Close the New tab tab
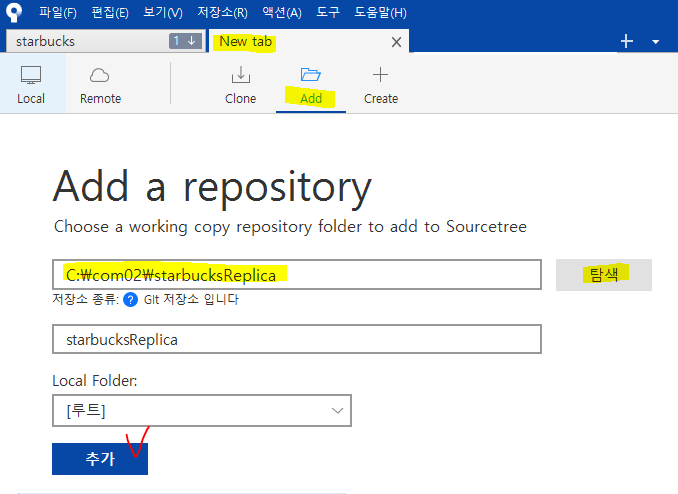This screenshot has width=678, height=494. coord(396,42)
